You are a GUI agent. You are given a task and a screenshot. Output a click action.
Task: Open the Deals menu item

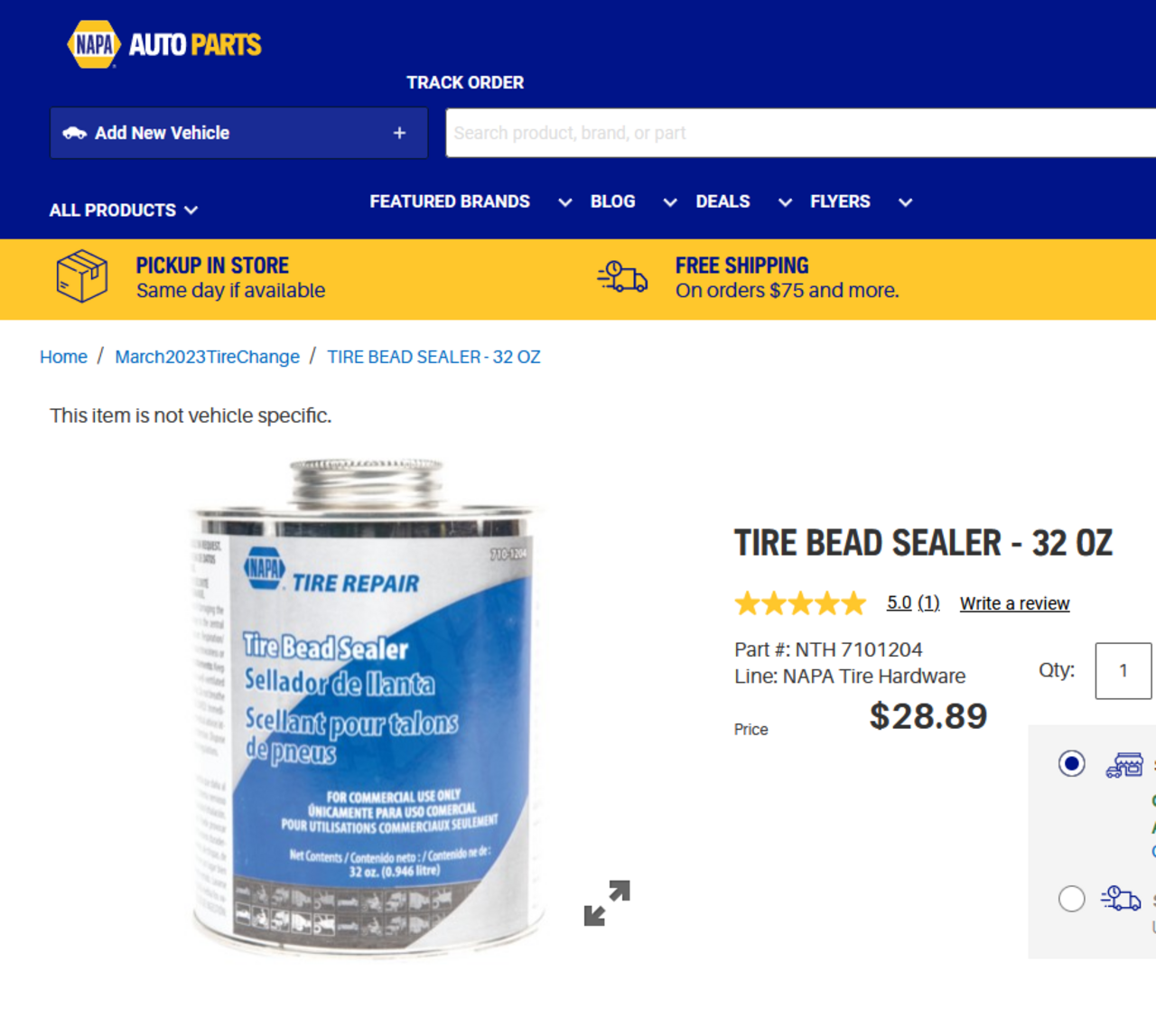click(x=722, y=201)
